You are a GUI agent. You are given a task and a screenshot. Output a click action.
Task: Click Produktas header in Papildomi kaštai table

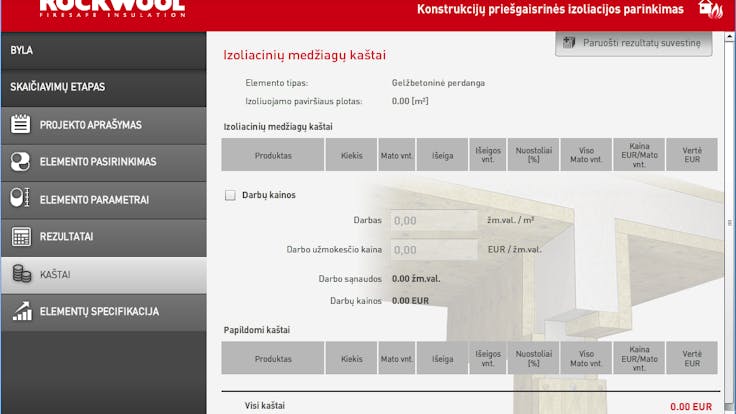pos(273,358)
